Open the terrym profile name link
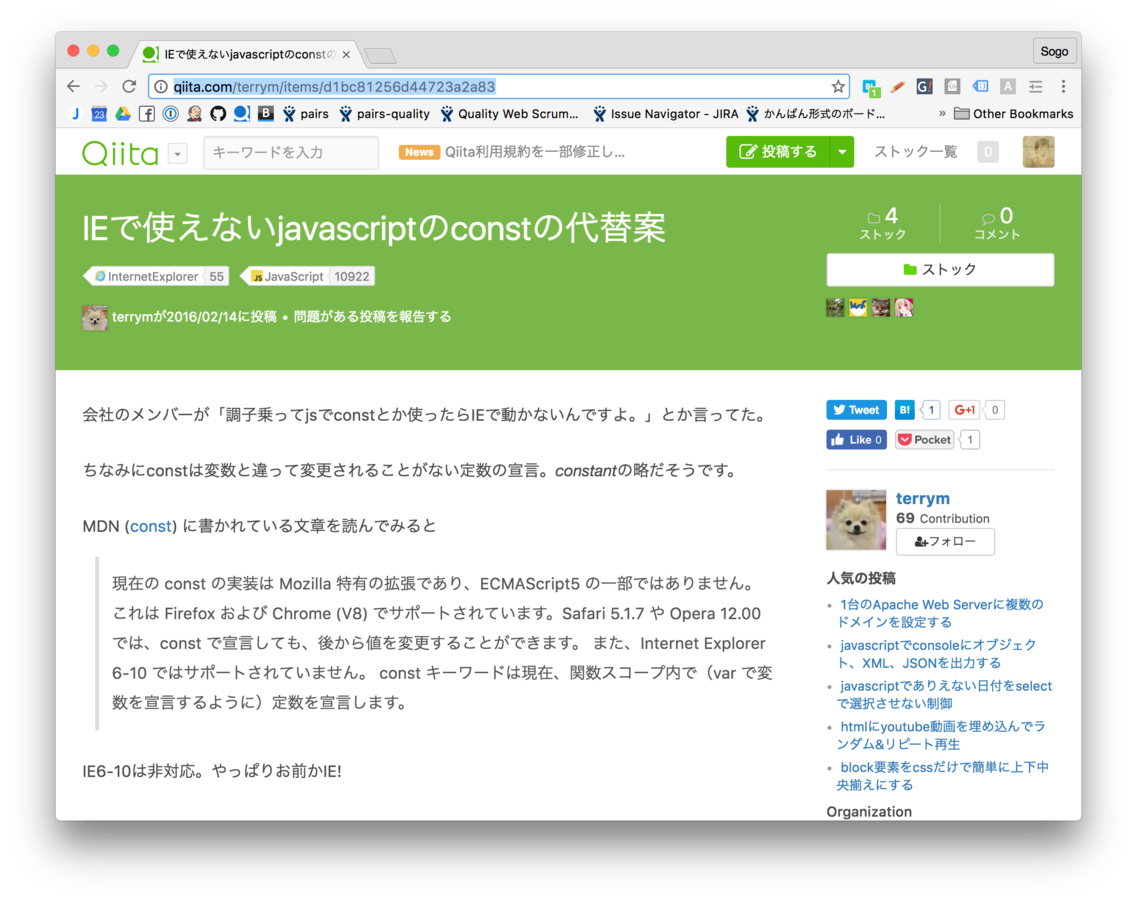This screenshot has width=1137, height=900. pos(922,498)
